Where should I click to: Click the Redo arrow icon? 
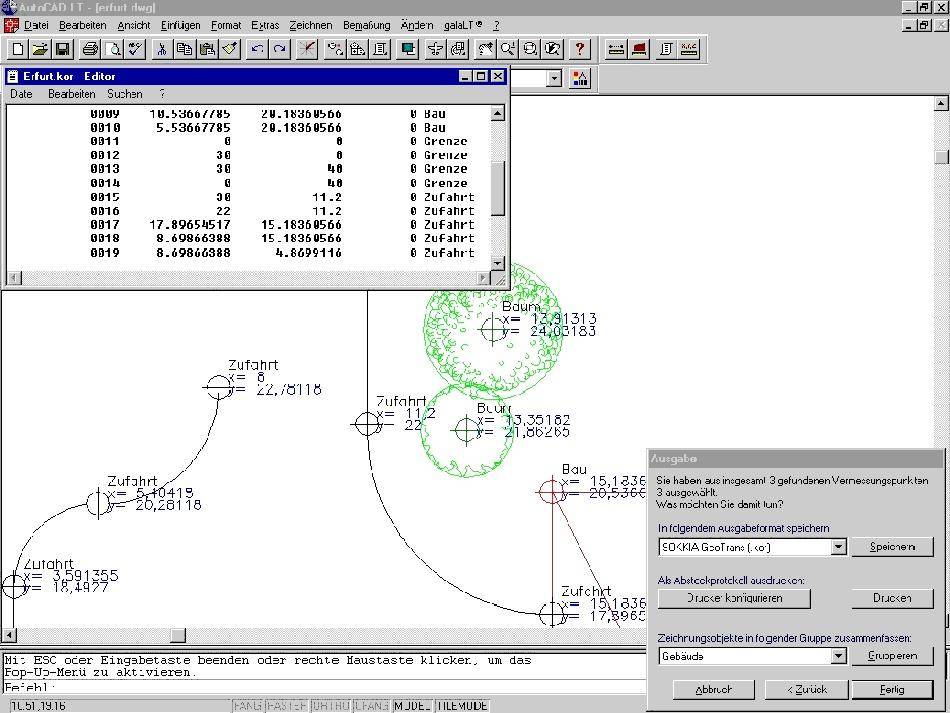(280, 49)
